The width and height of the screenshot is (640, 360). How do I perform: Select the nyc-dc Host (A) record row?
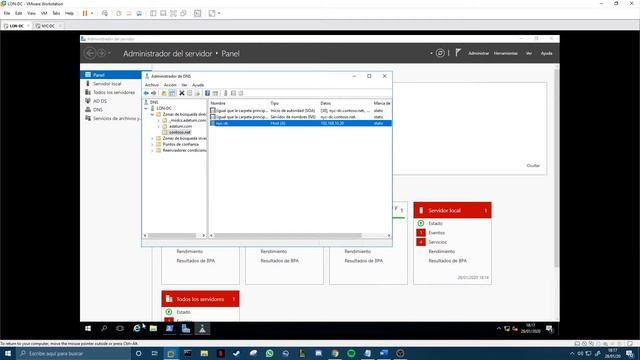click(300, 123)
